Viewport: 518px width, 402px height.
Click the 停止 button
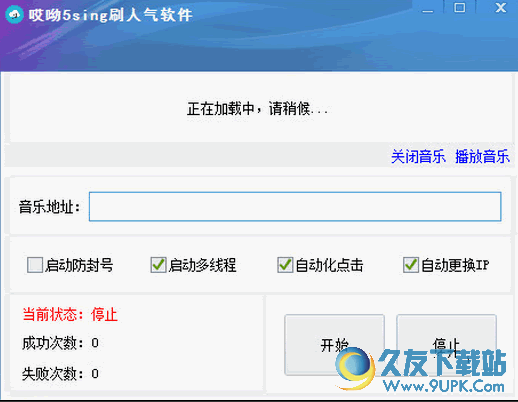(446, 345)
